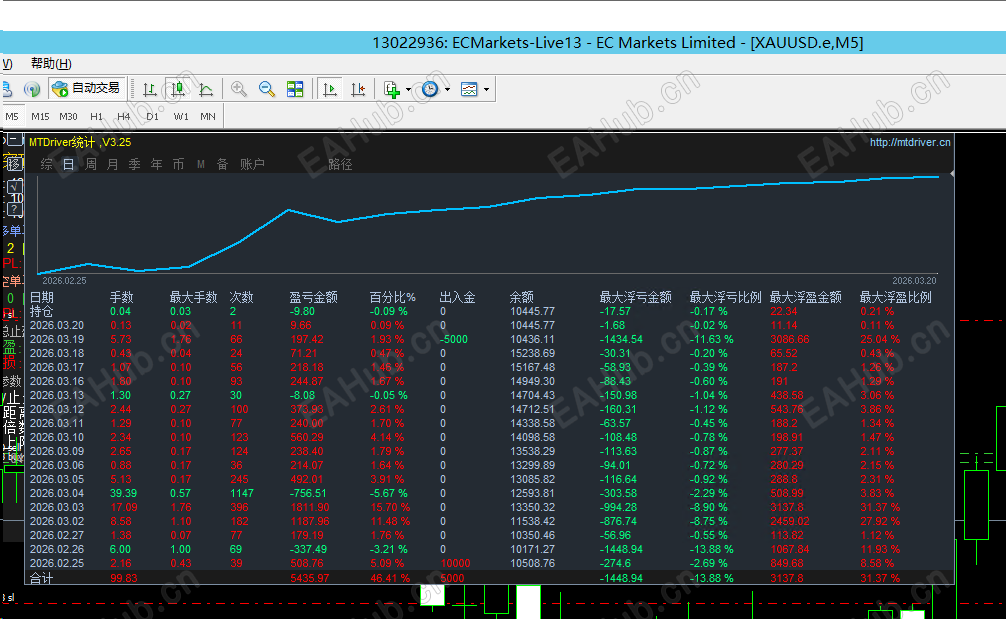This screenshot has height=619, width=1006.
Task: Click the 5435.97 total profit value
Action: click(310, 578)
